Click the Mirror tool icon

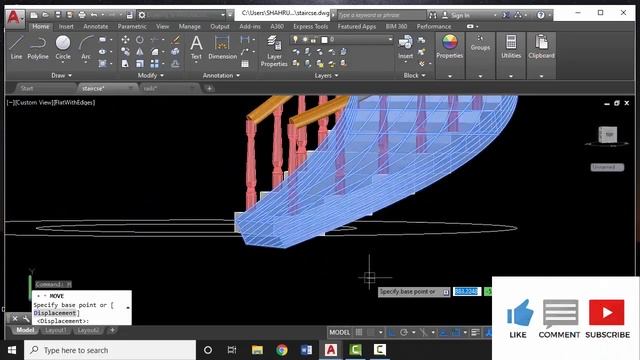coord(140,52)
